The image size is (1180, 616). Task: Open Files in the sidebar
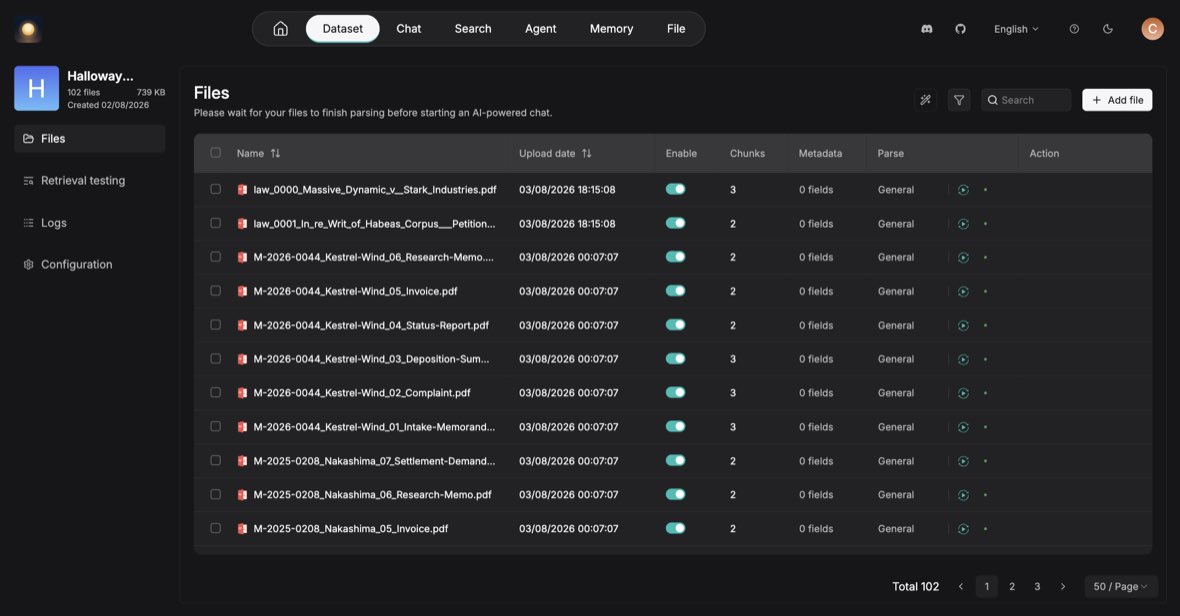90,138
